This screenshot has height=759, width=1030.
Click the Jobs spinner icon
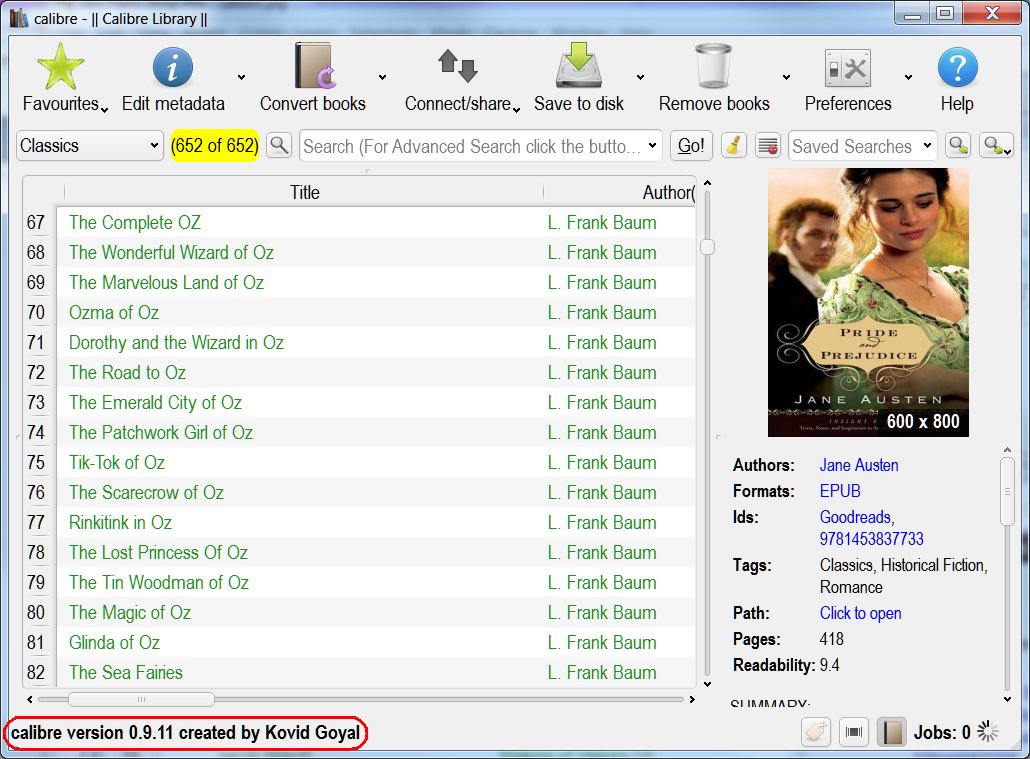click(987, 731)
